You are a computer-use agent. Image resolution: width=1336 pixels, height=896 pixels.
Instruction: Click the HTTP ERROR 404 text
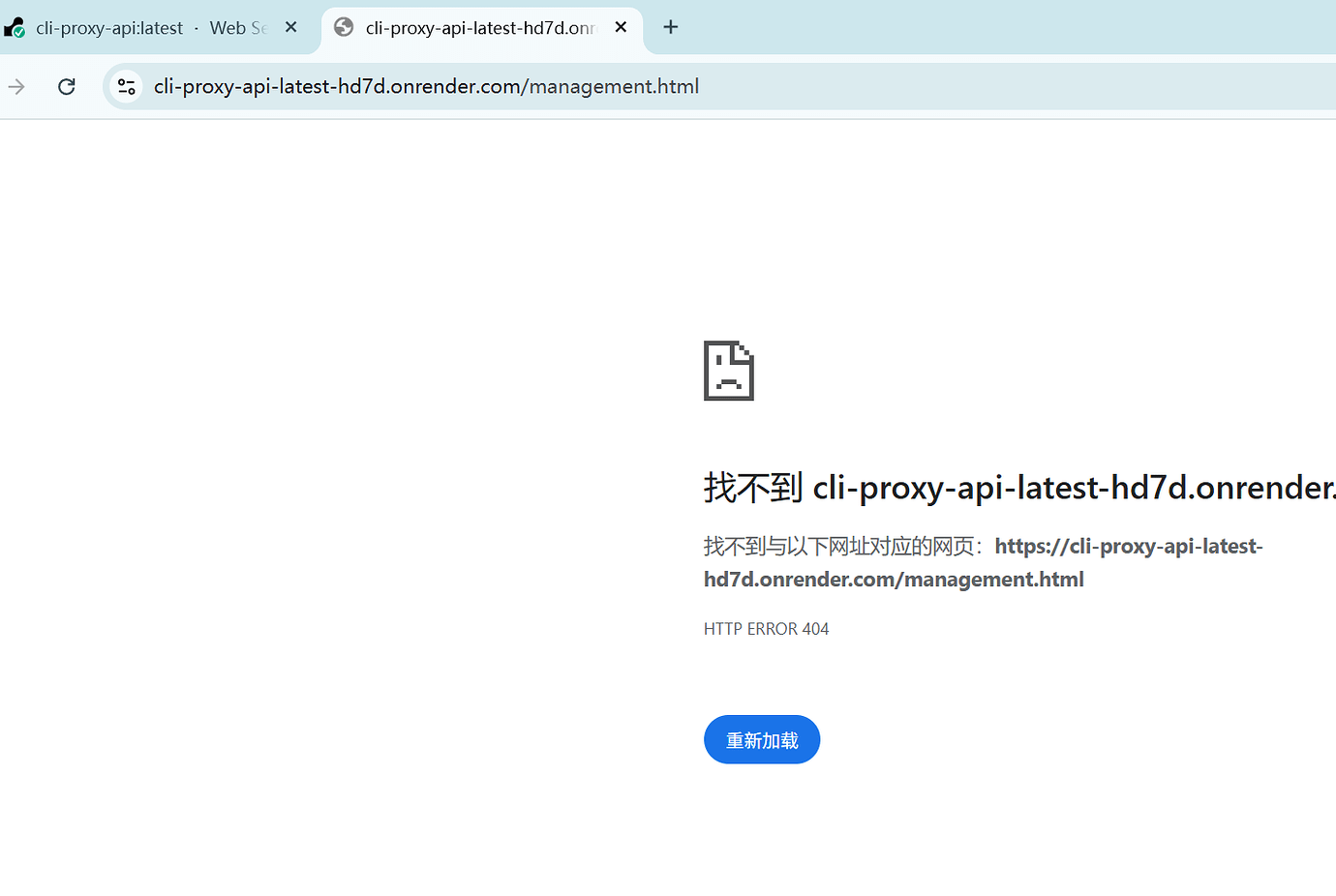tap(767, 629)
